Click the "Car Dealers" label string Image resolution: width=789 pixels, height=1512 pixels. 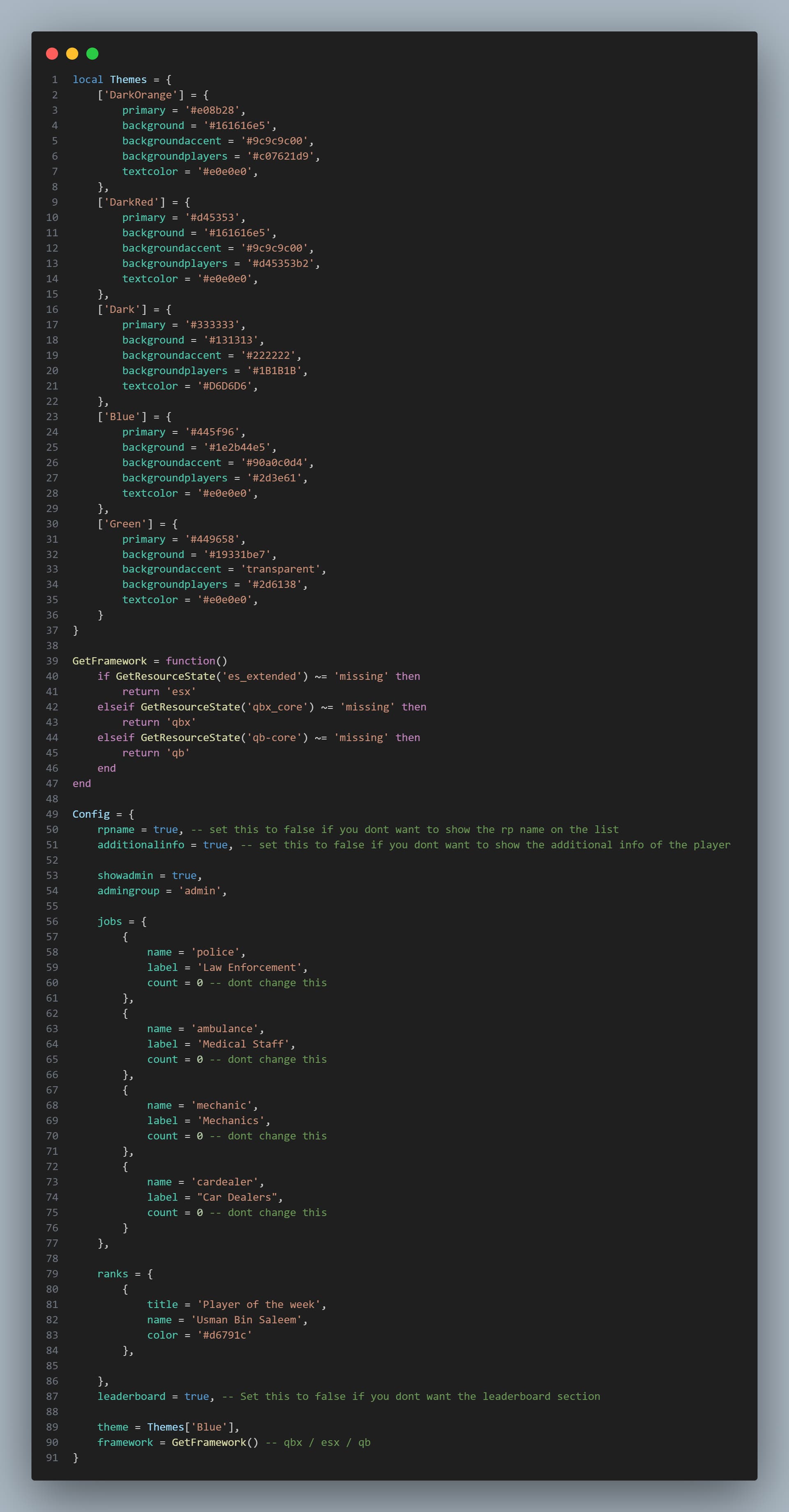[237, 1197]
